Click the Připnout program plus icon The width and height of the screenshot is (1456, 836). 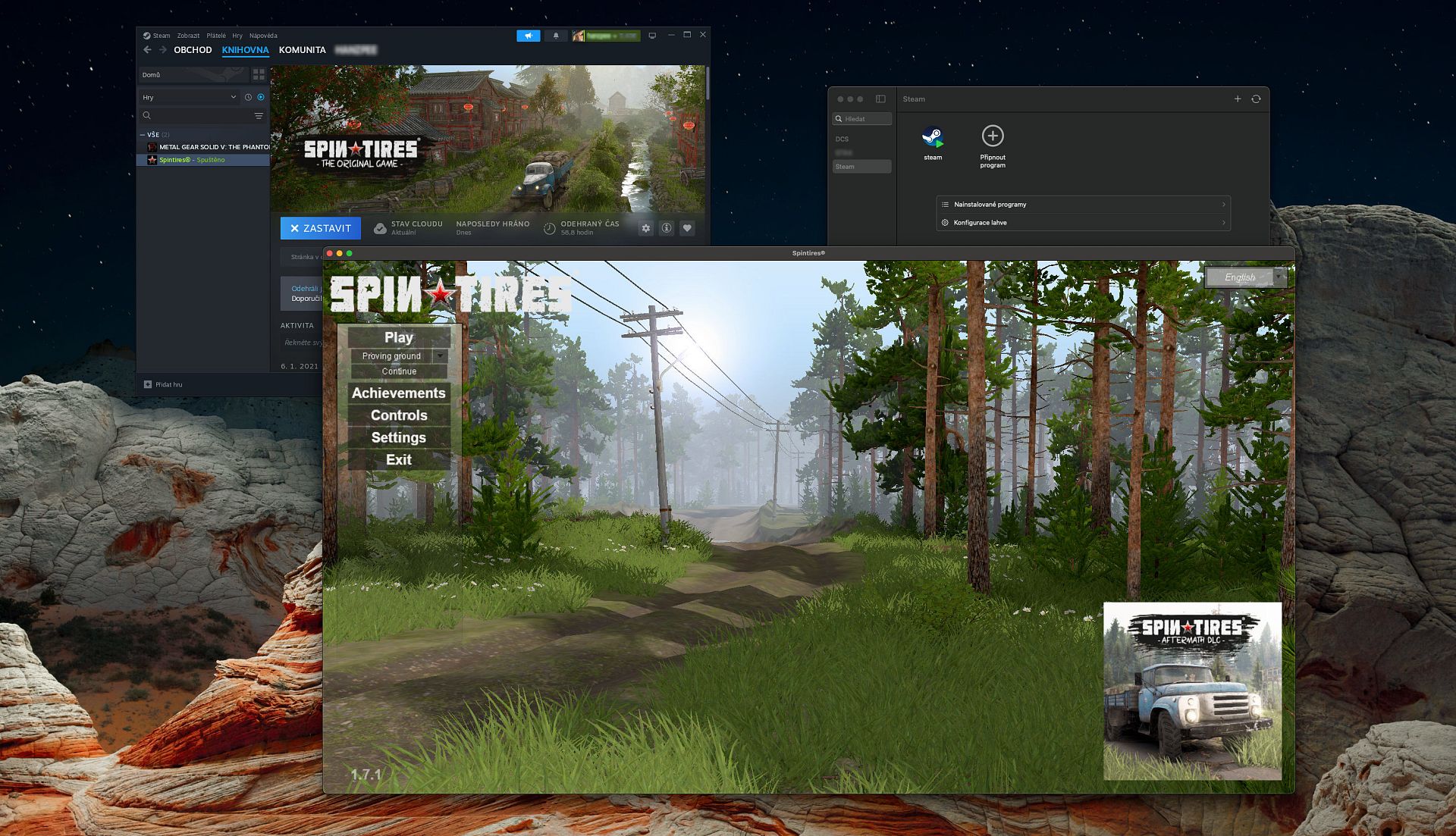(993, 136)
